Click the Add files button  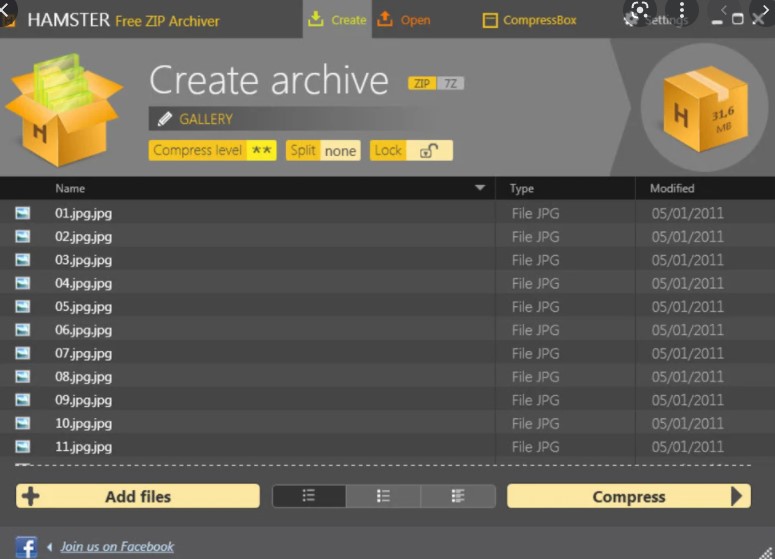click(x=138, y=496)
